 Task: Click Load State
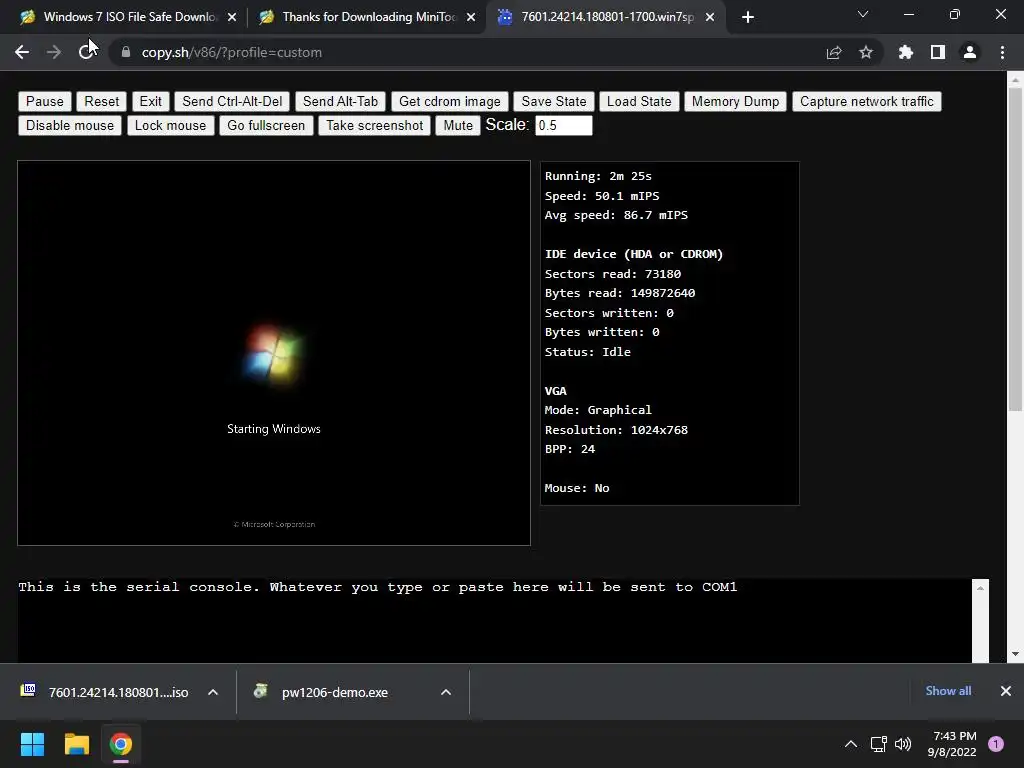coord(639,101)
